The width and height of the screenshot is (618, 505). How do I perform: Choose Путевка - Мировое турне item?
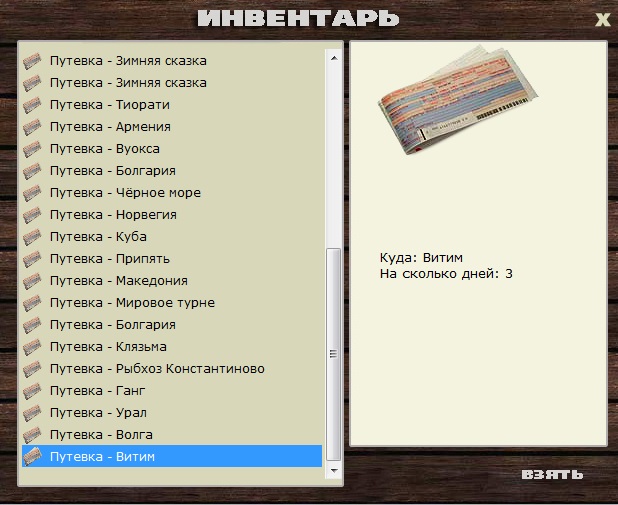coord(172,303)
